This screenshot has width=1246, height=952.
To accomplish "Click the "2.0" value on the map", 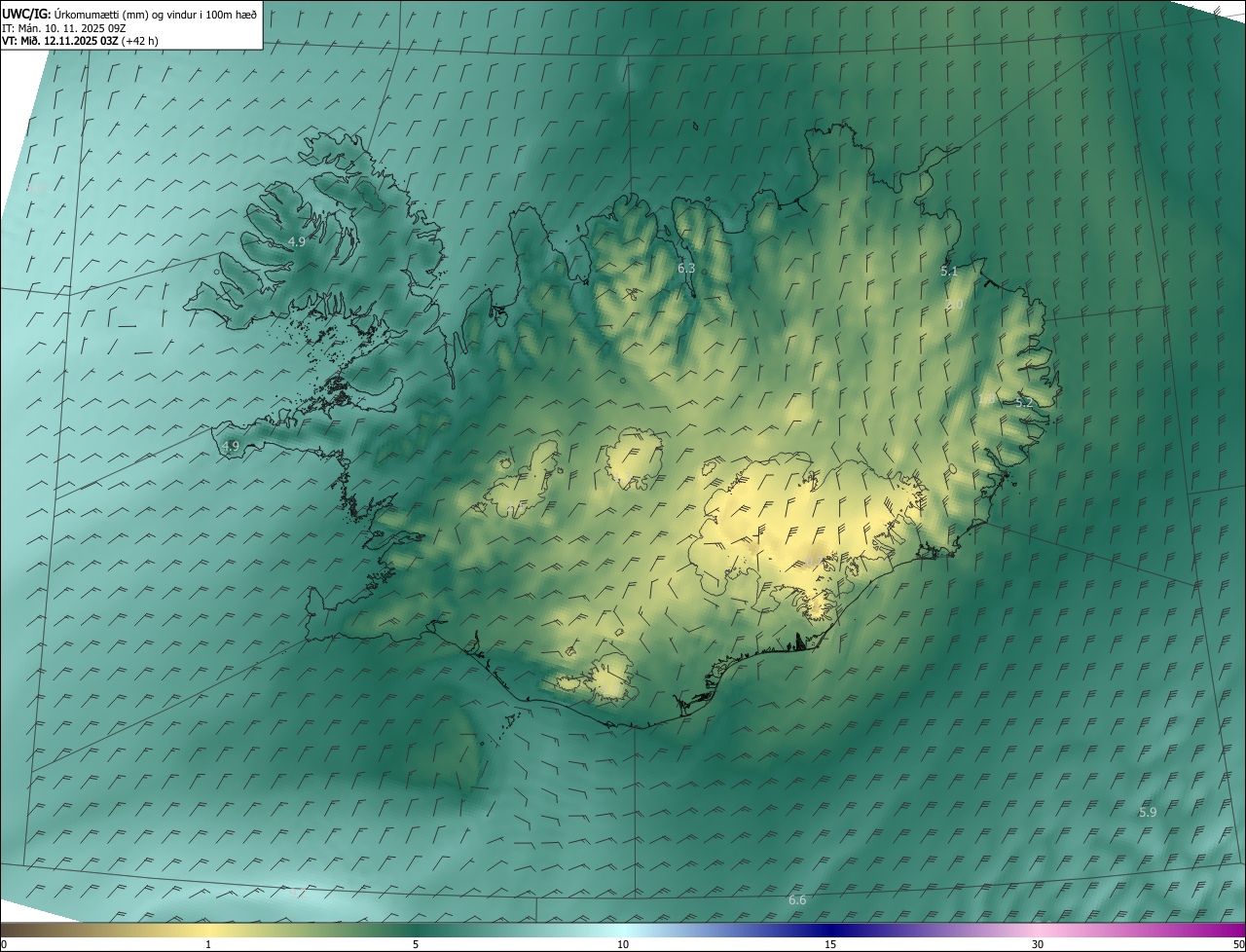I will pyautogui.click(x=955, y=305).
